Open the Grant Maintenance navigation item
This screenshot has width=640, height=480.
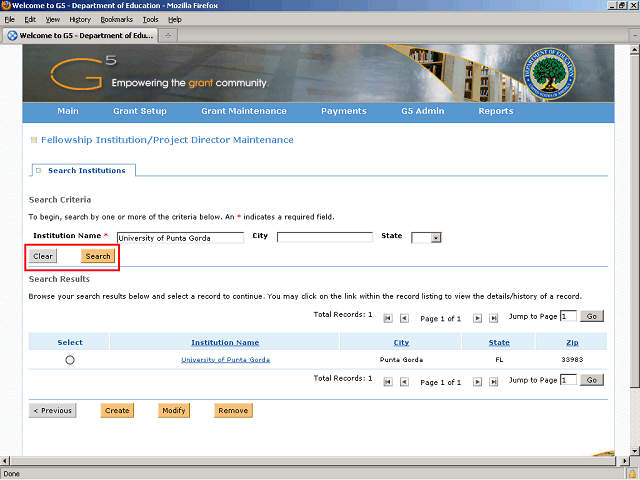point(244,111)
